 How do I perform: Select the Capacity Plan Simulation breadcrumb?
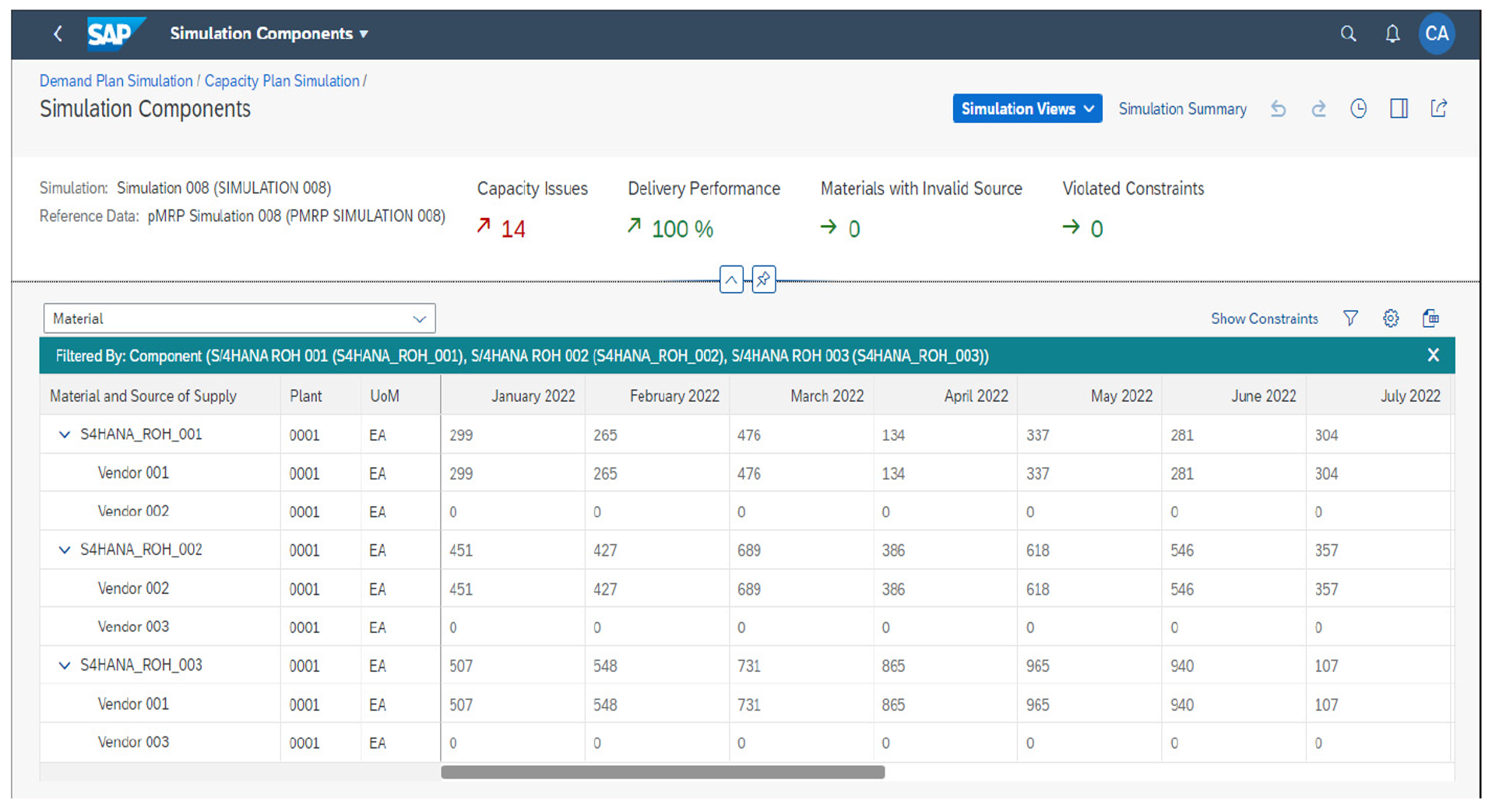282,80
